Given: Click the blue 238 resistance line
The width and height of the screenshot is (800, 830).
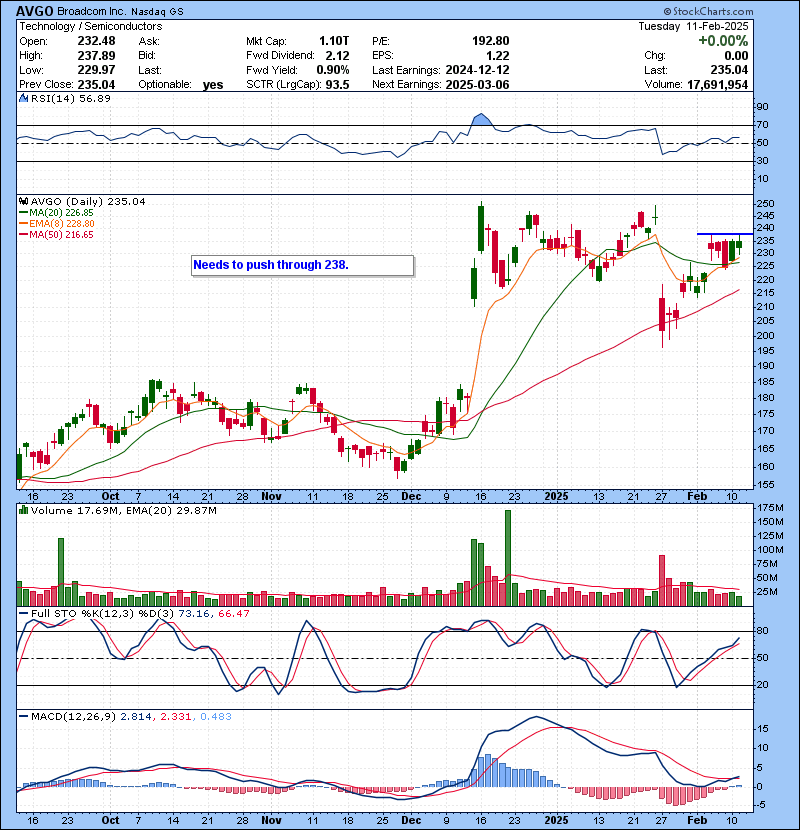Looking at the screenshot, I should (x=725, y=234).
